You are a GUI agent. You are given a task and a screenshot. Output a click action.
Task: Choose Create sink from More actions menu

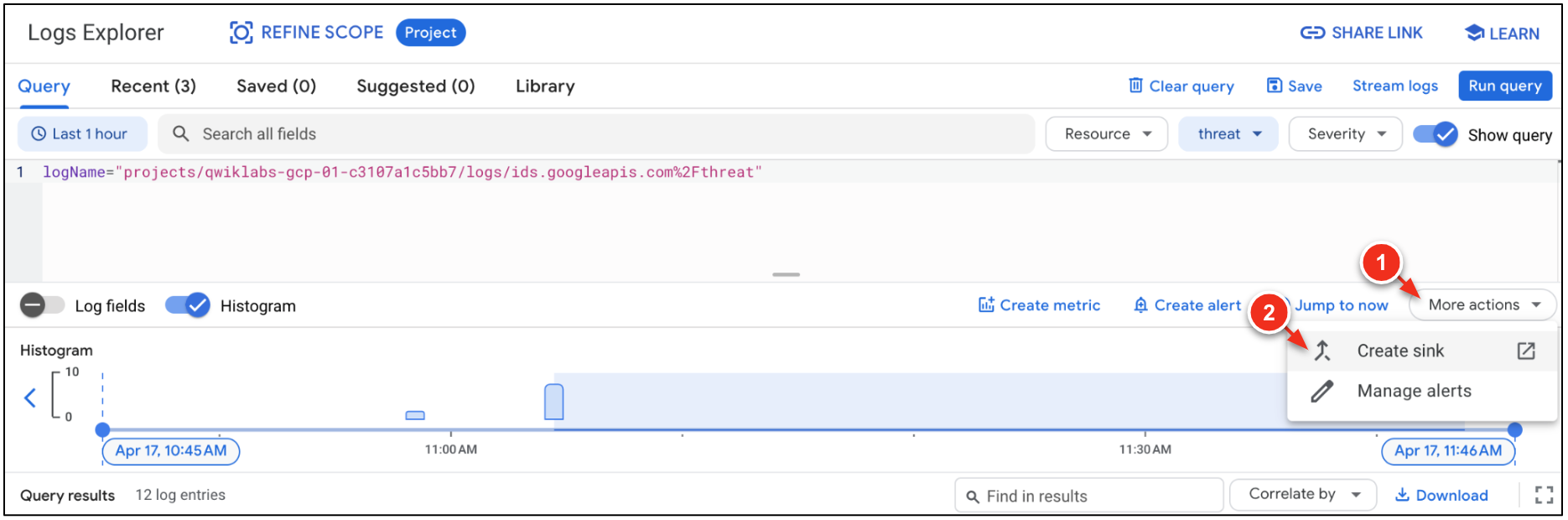(x=1400, y=351)
